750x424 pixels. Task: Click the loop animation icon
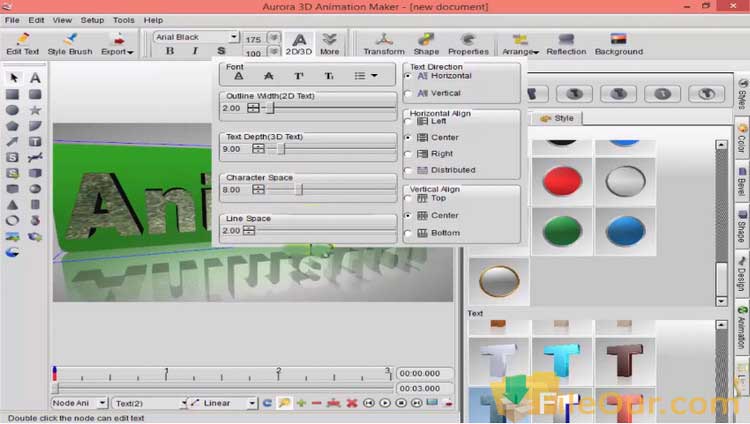[x=267, y=403]
